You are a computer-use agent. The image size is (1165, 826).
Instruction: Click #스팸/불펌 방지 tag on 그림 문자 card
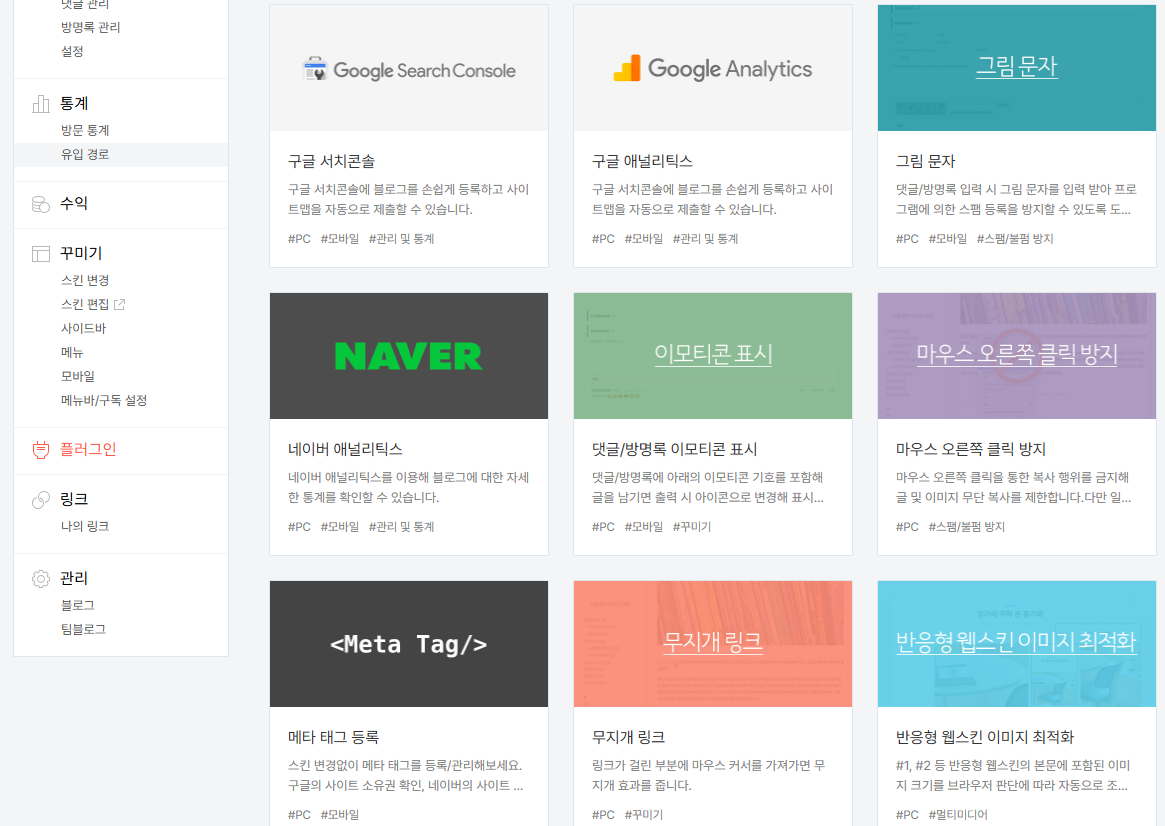click(x=1015, y=239)
